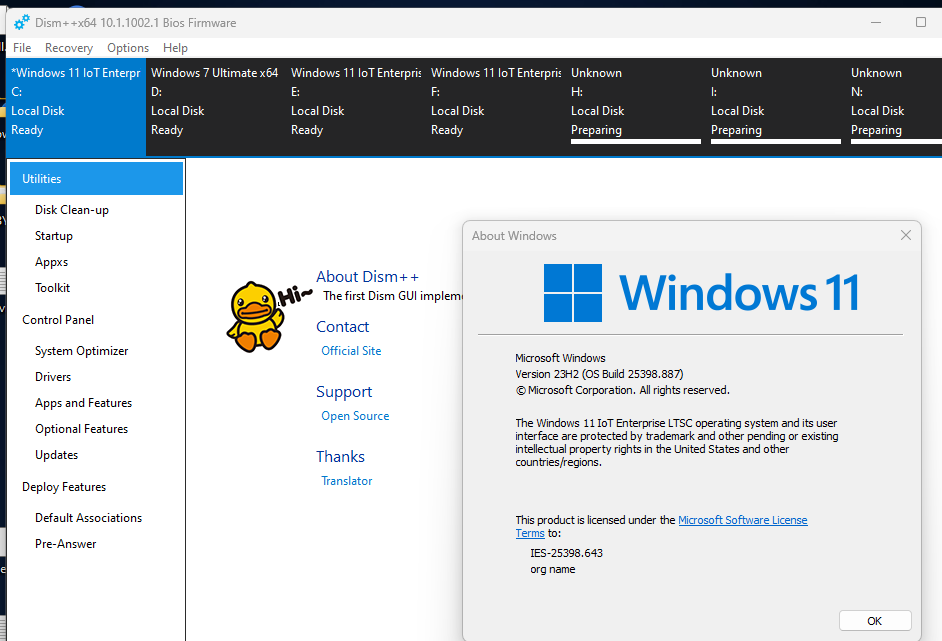This screenshot has width=942, height=641.
Task: Open Pre-Answer in sidebar
Action: pyautogui.click(x=65, y=544)
